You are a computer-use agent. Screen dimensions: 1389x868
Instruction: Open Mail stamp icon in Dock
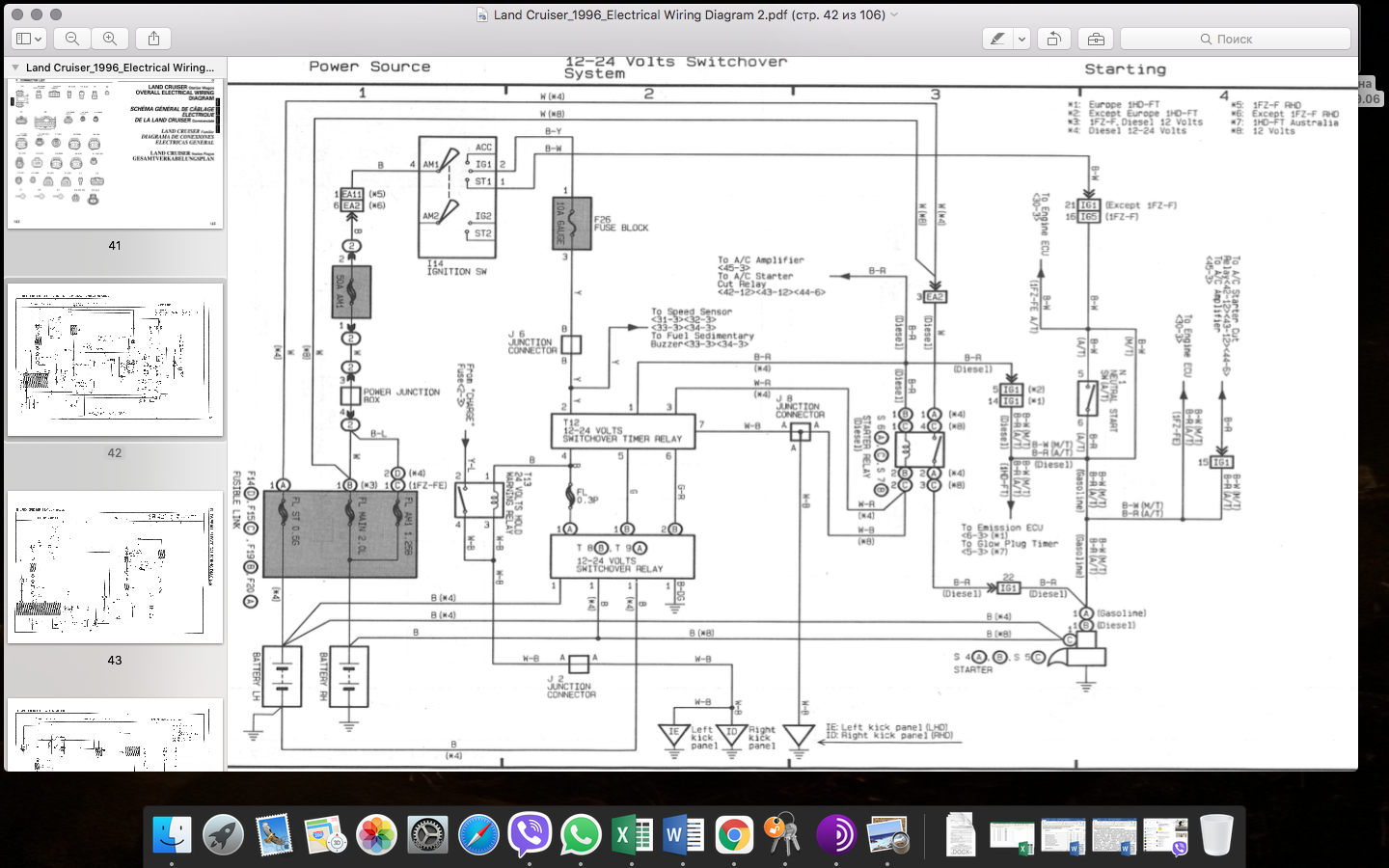274,835
